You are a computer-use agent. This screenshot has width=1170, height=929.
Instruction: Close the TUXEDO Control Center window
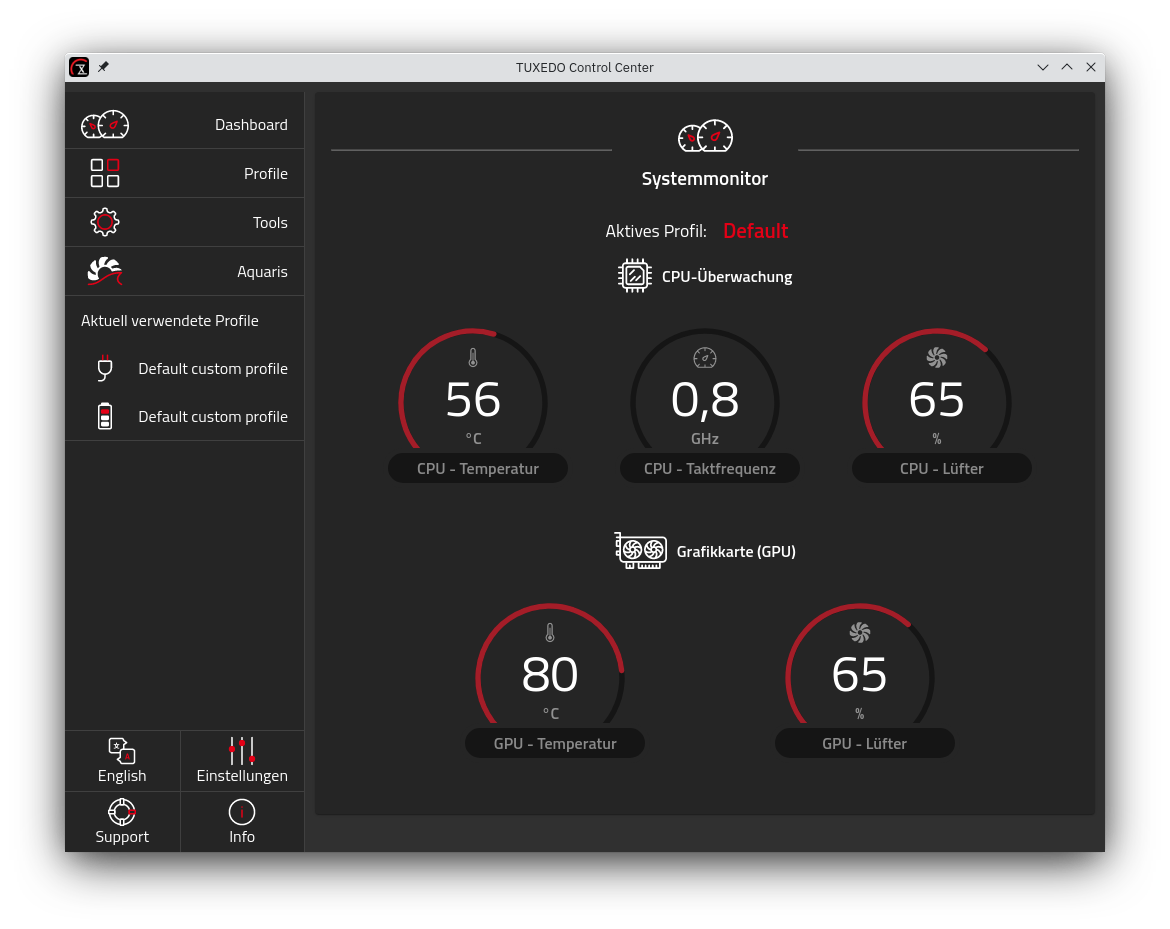click(x=1091, y=67)
